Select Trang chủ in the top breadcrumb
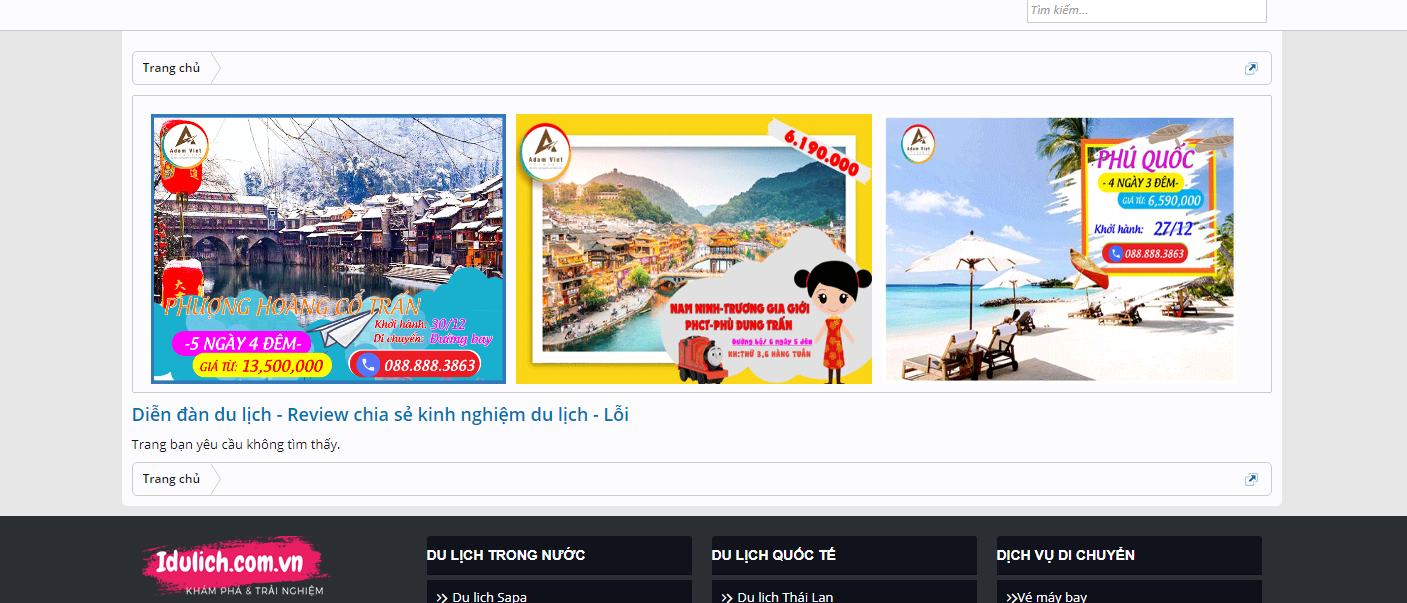Viewport: 1407px width, 603px height. click(171, 68)
